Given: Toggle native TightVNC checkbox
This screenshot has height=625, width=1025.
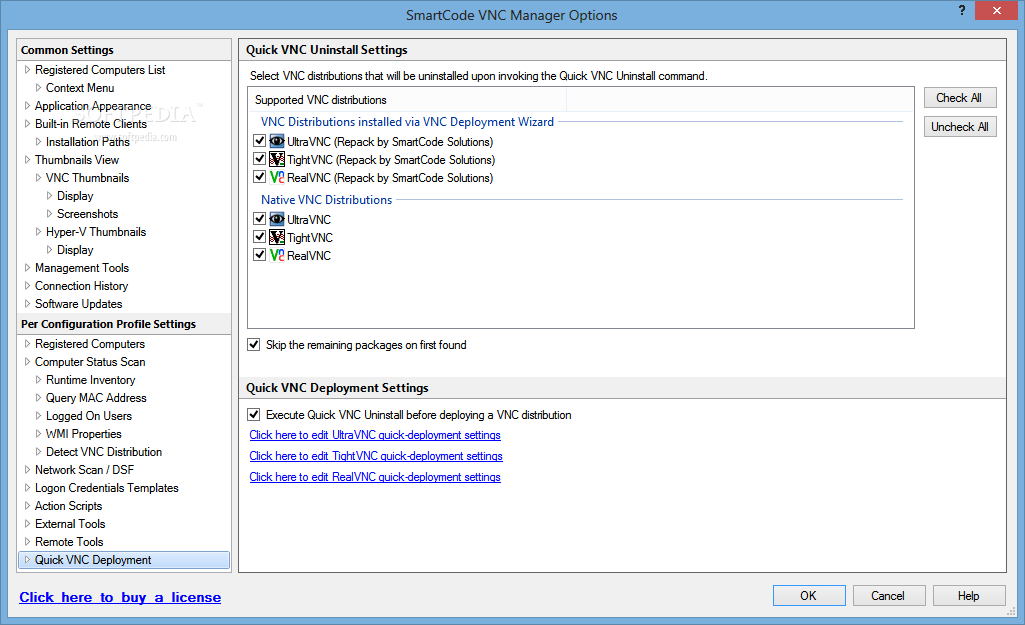Looking at the screenshot, I should (260, 236).
